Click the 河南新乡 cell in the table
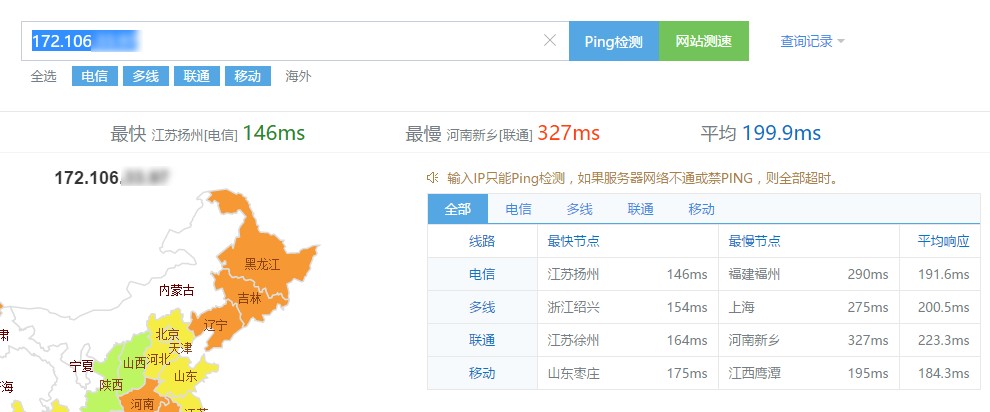The height and width of the screenshot is (412, 990). 754,340
